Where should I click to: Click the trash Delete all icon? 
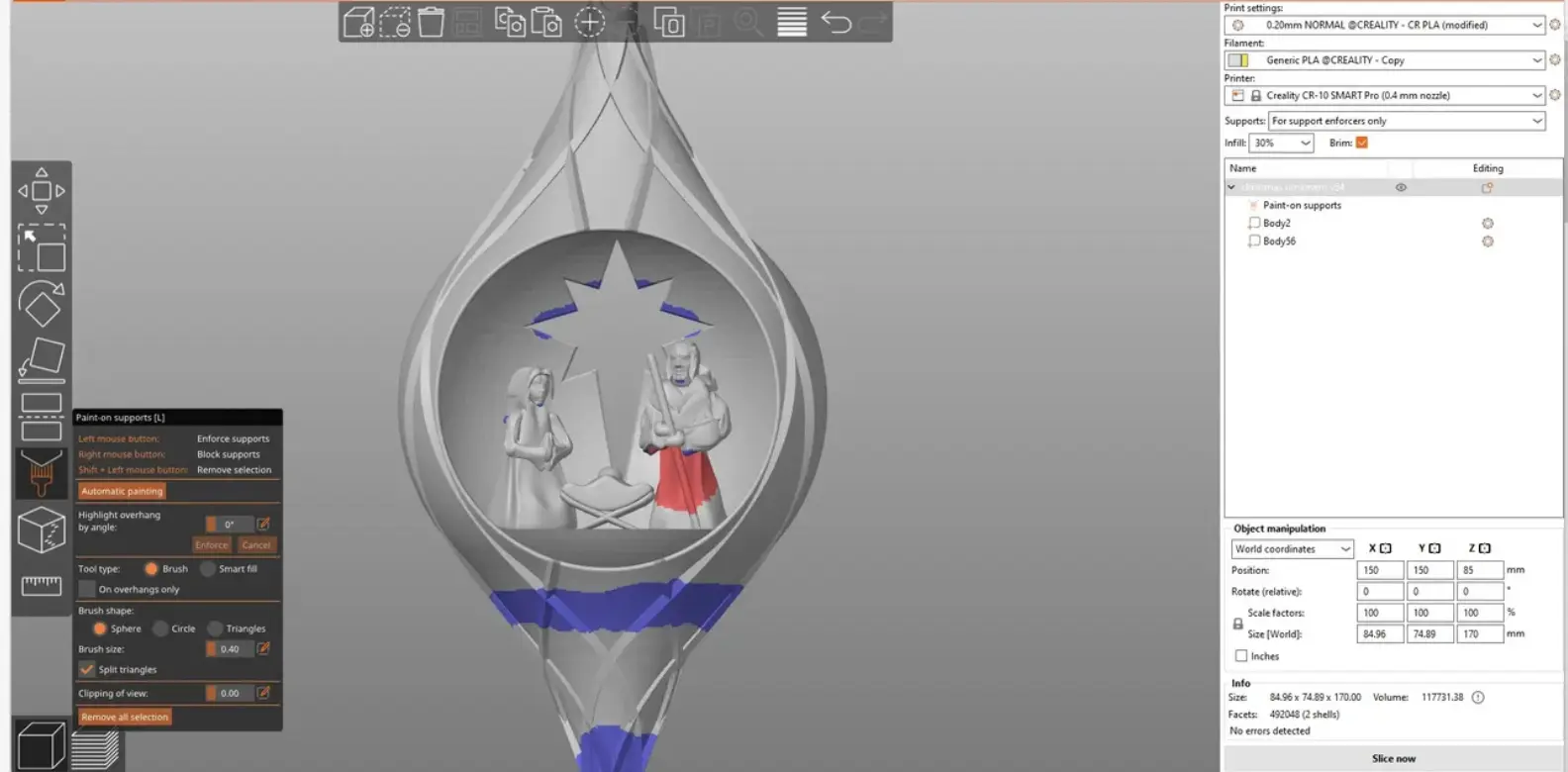(x=431, y=22)
